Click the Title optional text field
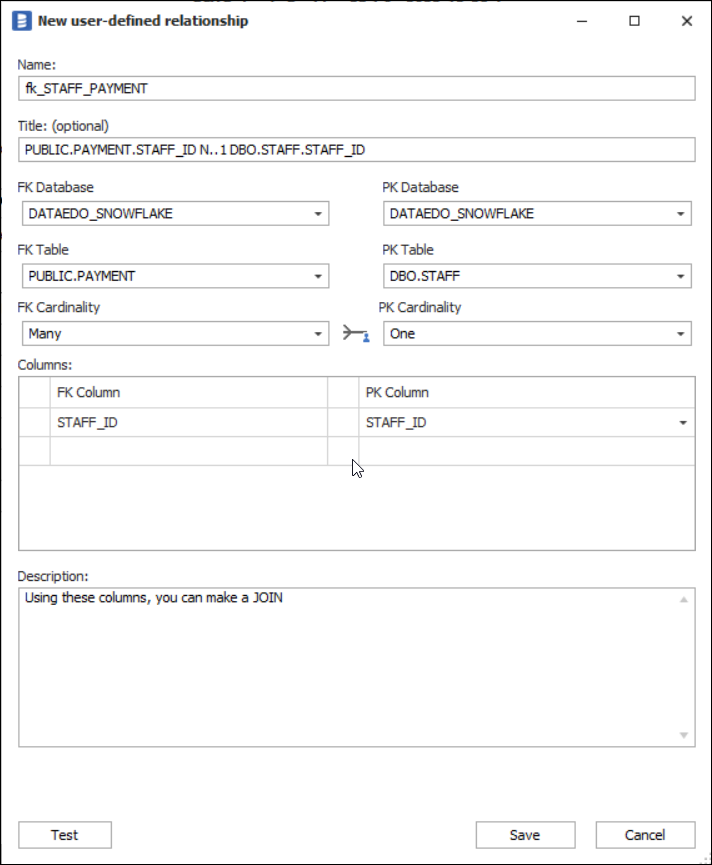Screen dimensions: 712x865 (356, 150)
